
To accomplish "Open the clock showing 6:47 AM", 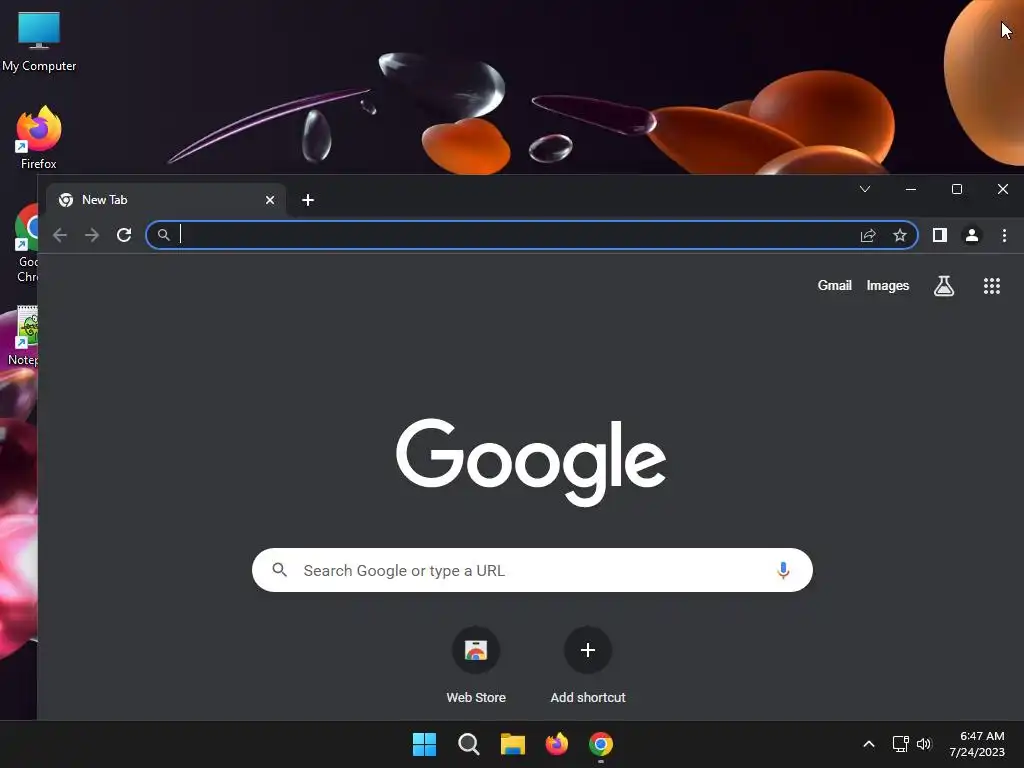I will point(977,744).
